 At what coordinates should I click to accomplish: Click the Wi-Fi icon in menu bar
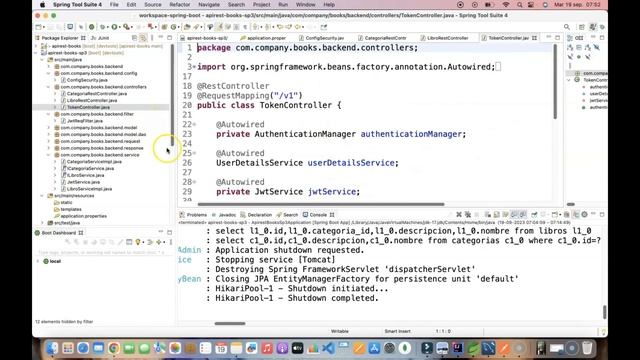(506, 4)
